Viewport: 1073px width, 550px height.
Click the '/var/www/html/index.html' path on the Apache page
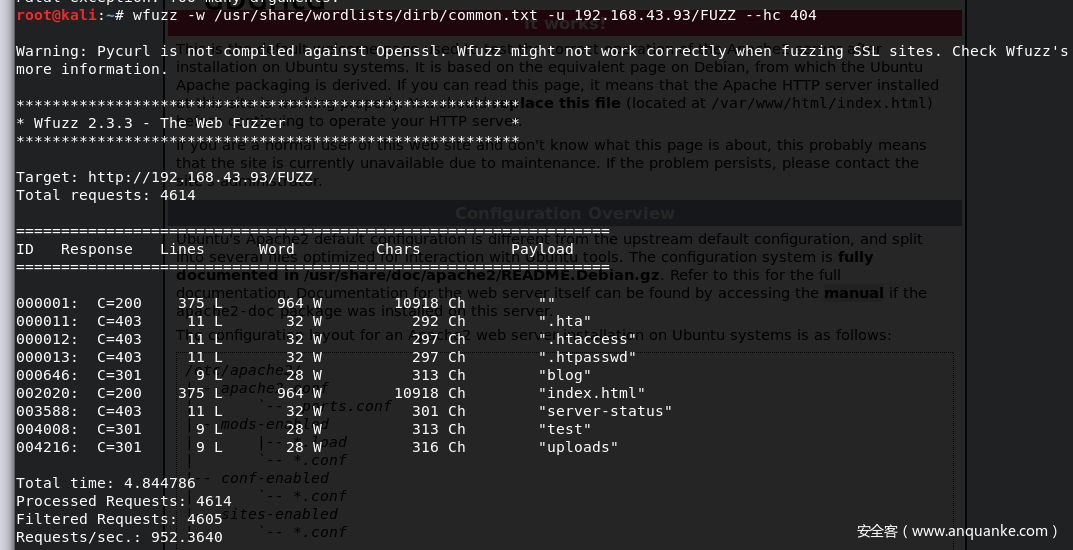[x=819, y=103]
